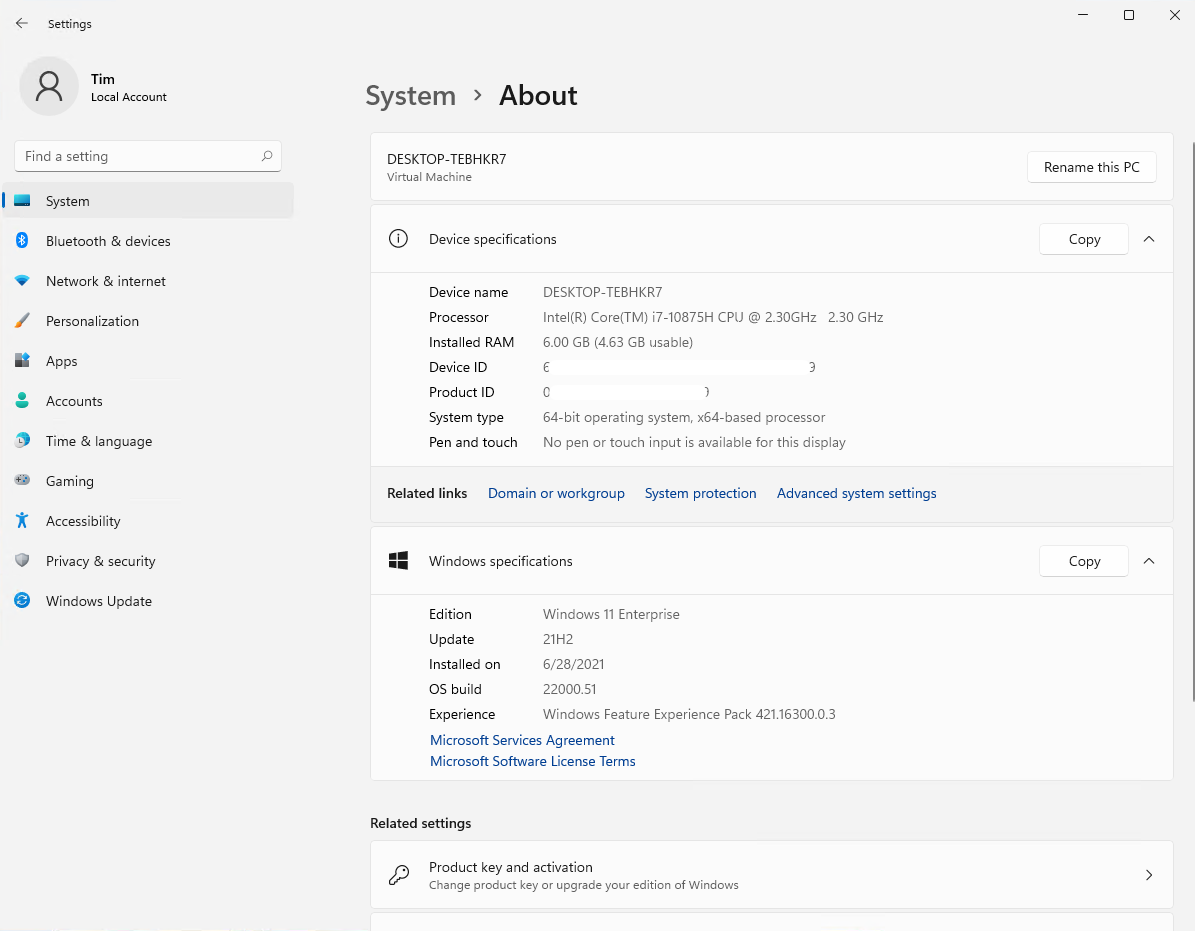The image size is (1195, 931).
Task: Copy the Device specifications
Action: [x=1084, y=239]
